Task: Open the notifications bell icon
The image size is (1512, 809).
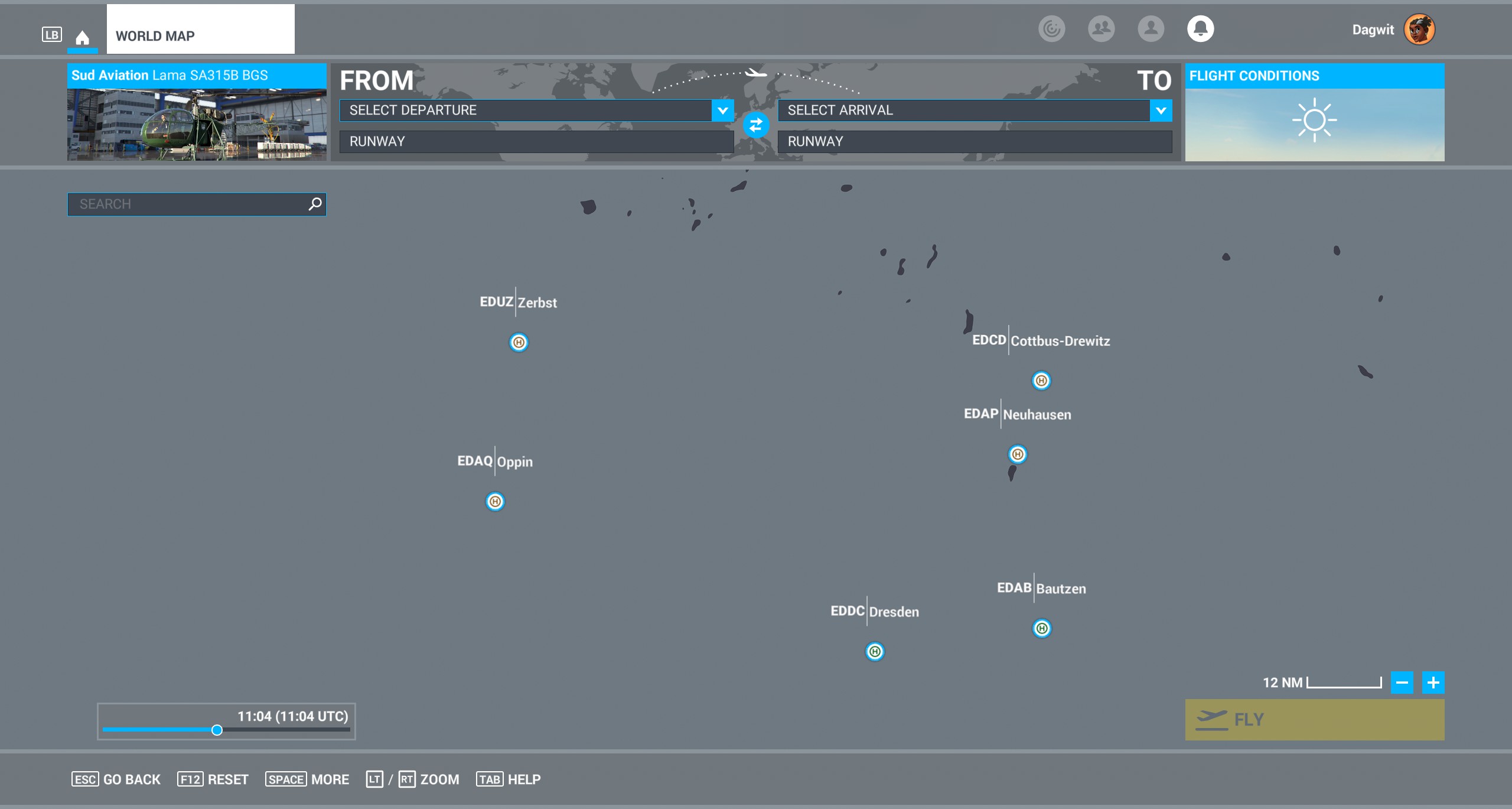Action: pyautogui.click(x=1200, y=28)
